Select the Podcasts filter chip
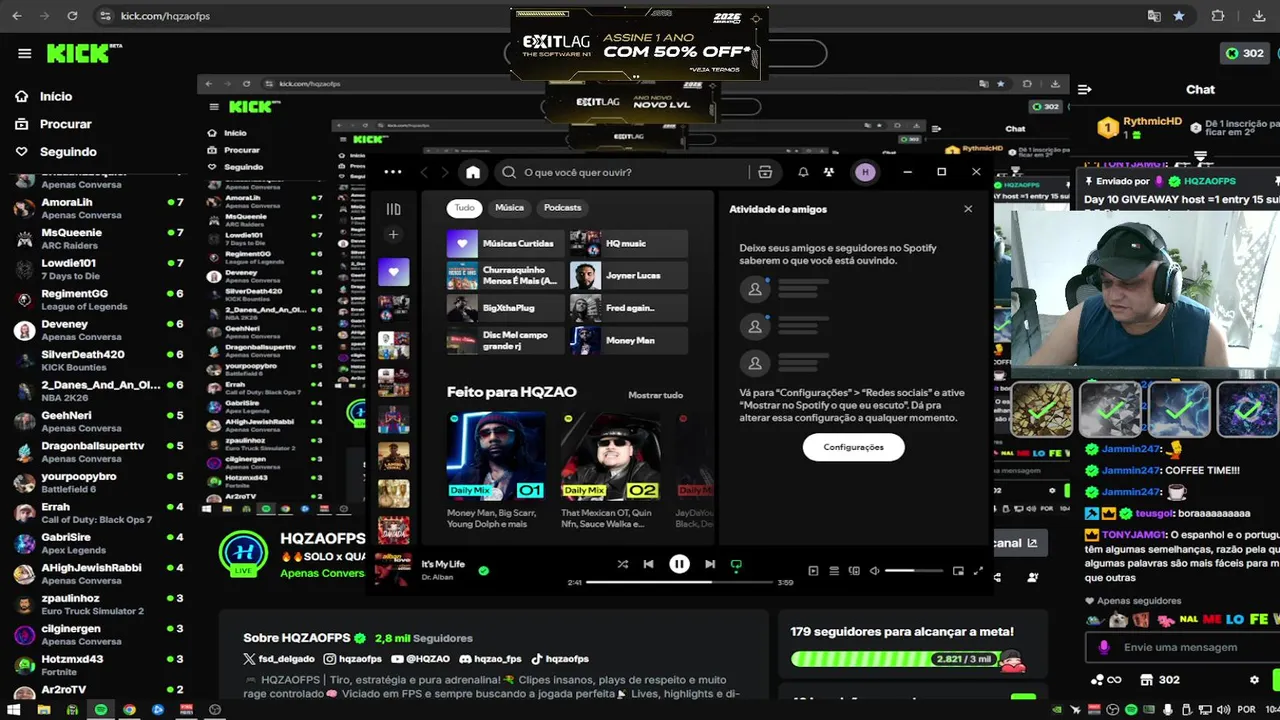This screenshot has height=720, width=1280. tap(562, 207)
